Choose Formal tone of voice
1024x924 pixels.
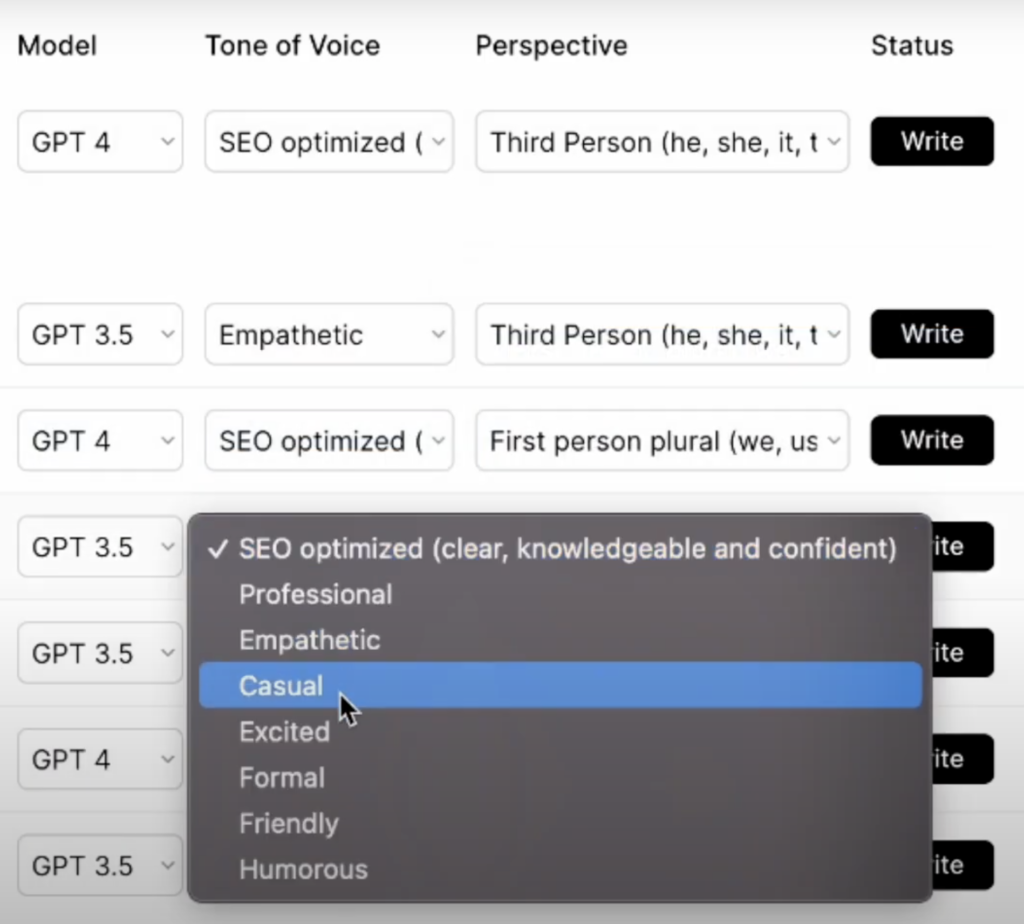pyautogui.click(x=281, y=778)
